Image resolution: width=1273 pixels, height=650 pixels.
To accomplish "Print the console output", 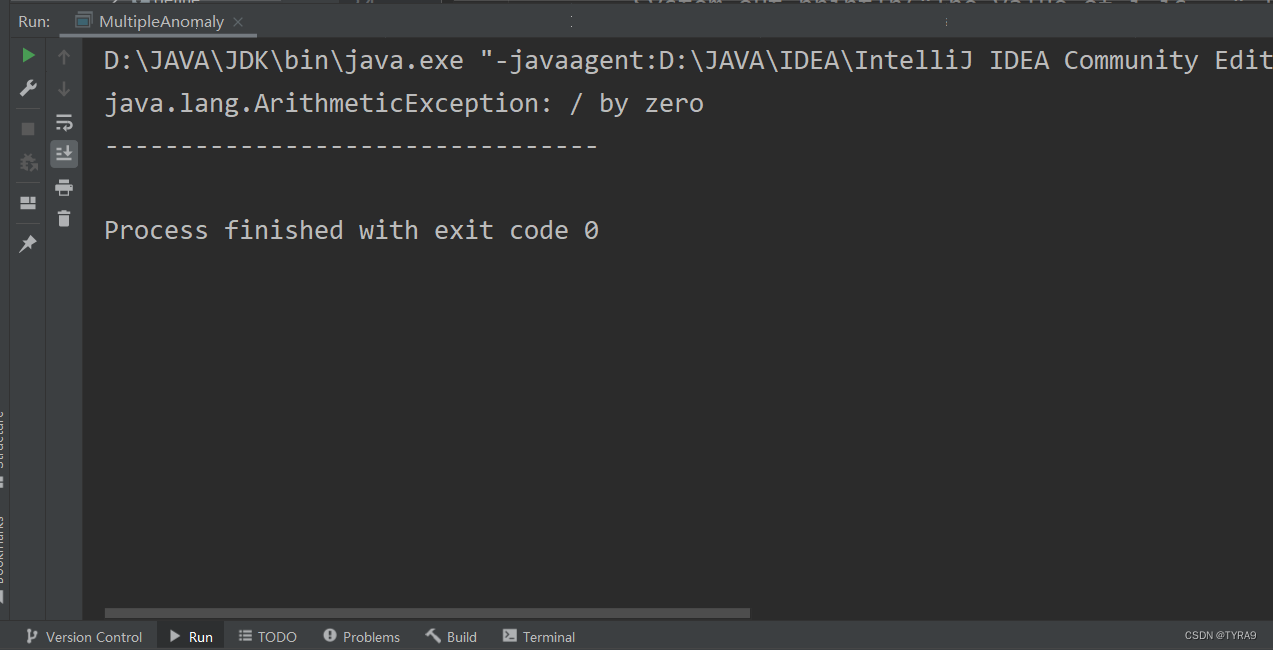I will tap(63, 187).
